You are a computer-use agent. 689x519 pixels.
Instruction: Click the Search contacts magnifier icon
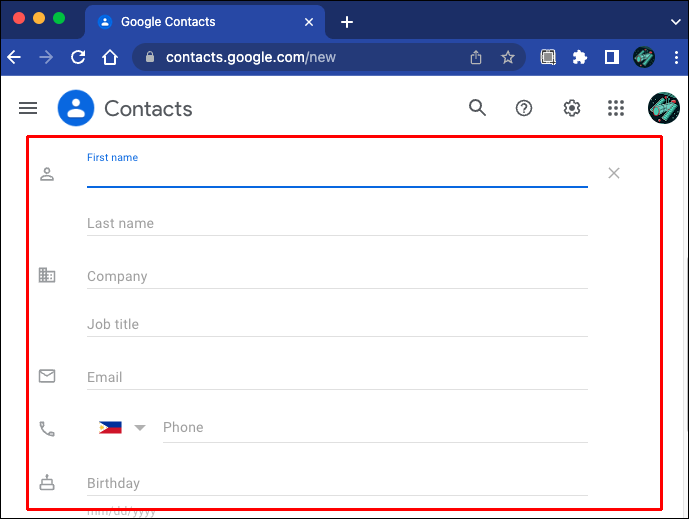pos(477,108)
